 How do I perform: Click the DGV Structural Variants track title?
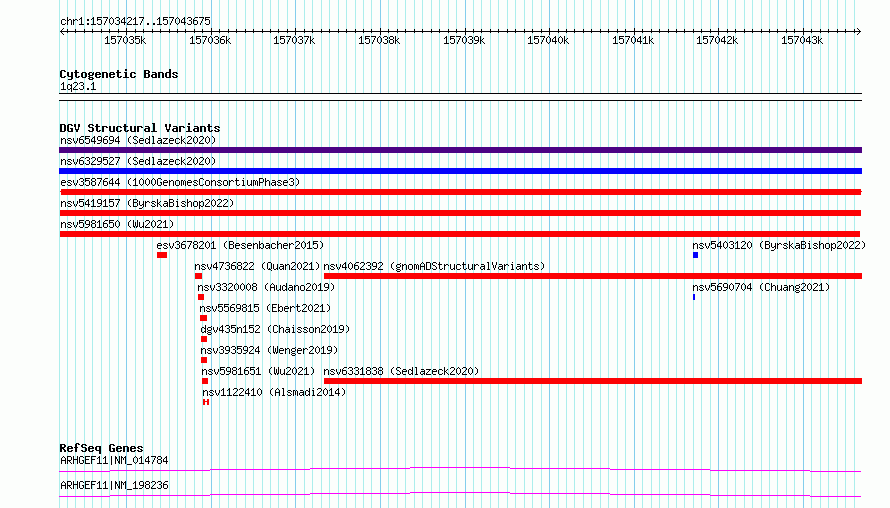coord(140,128)
